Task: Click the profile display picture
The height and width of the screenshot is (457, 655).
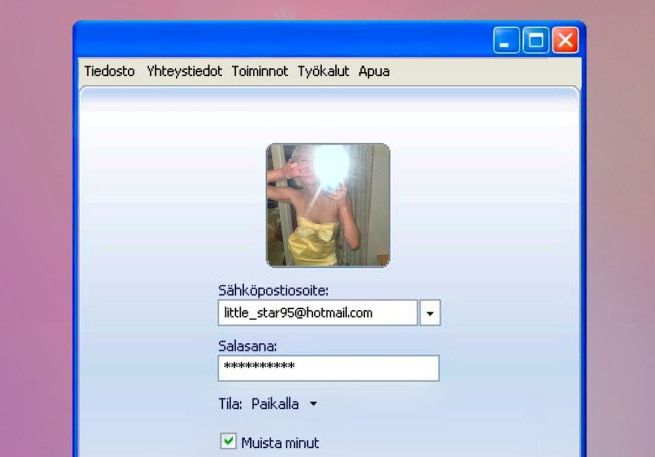Action: tap(328, 205)
